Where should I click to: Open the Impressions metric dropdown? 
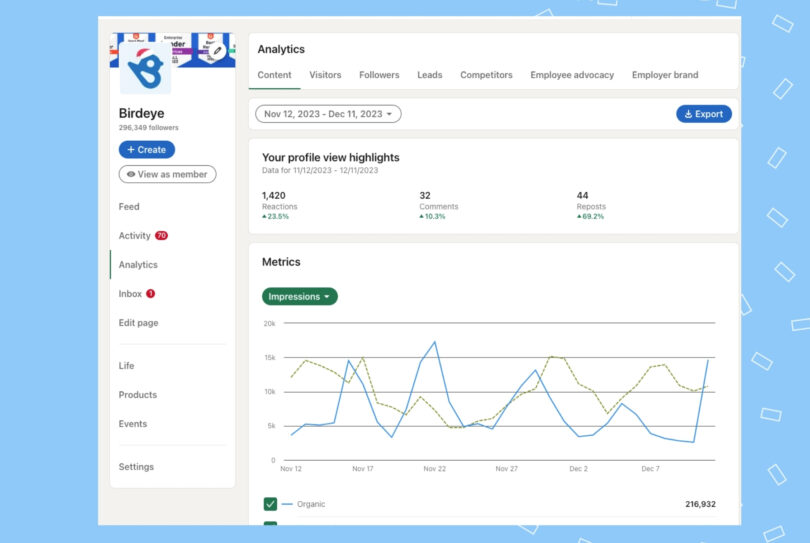coord(300,297)
